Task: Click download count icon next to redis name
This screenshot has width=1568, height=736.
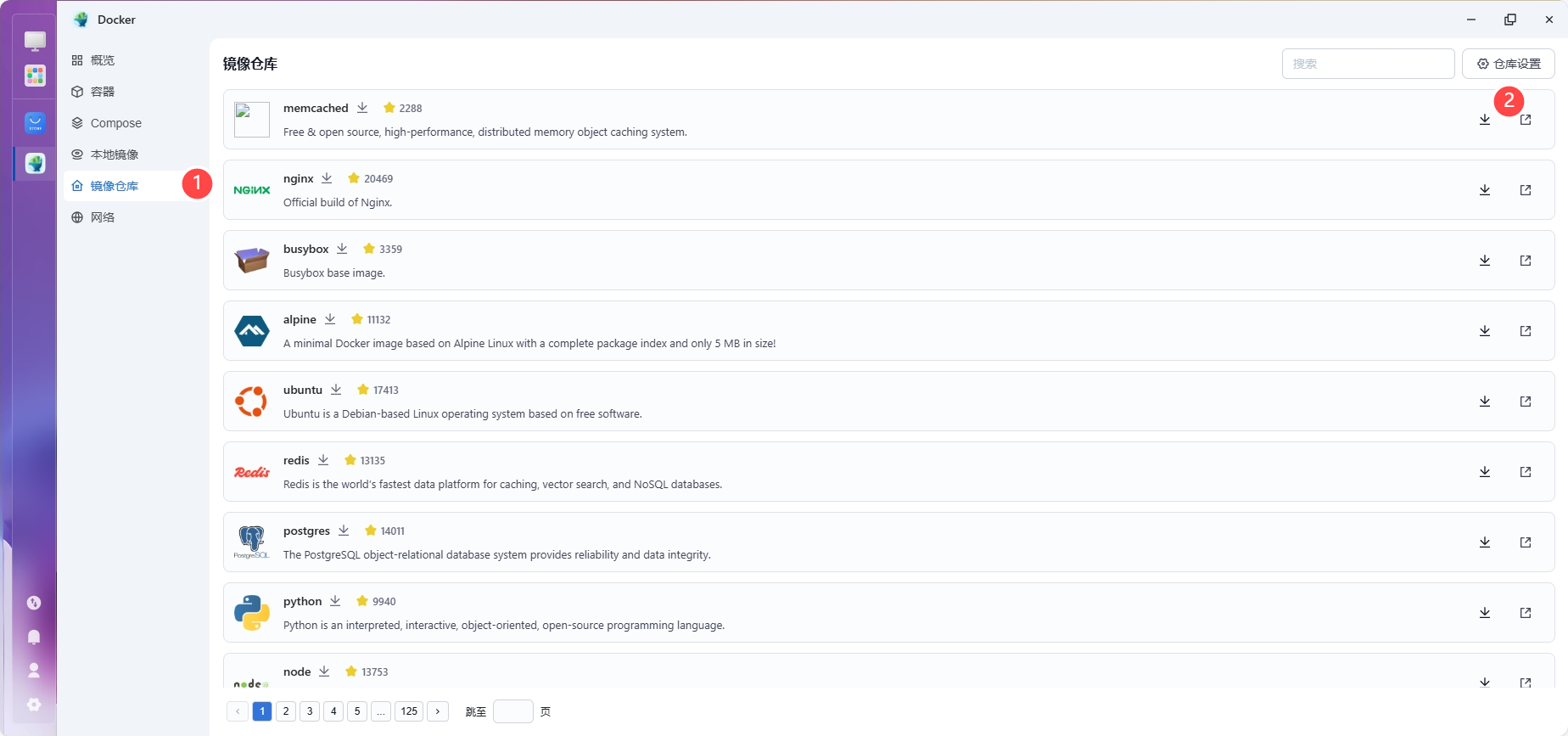Action: click(x=323, y=460)
